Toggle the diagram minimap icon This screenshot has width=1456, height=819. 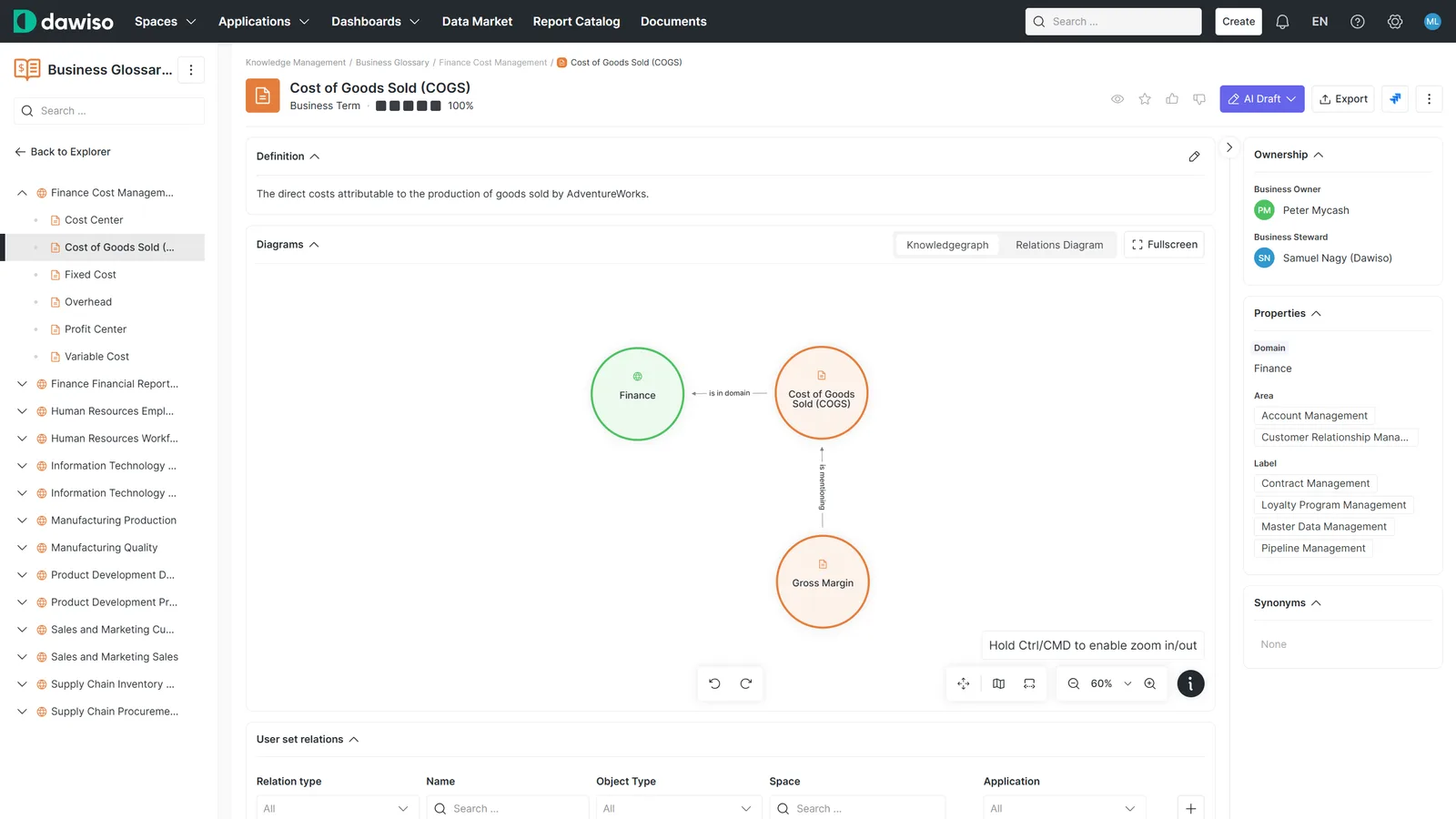(x=998, y=683)
